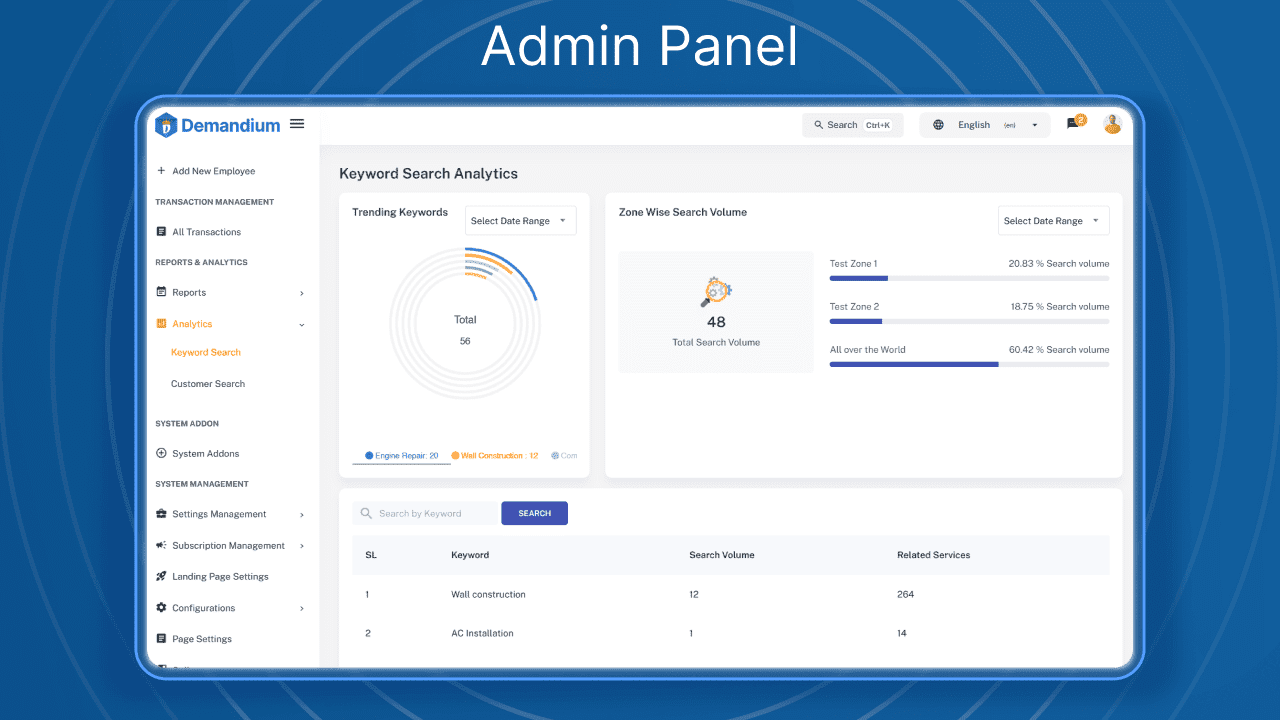Open Zone Wise Search Volume date range dropdown

point(1053,220)
